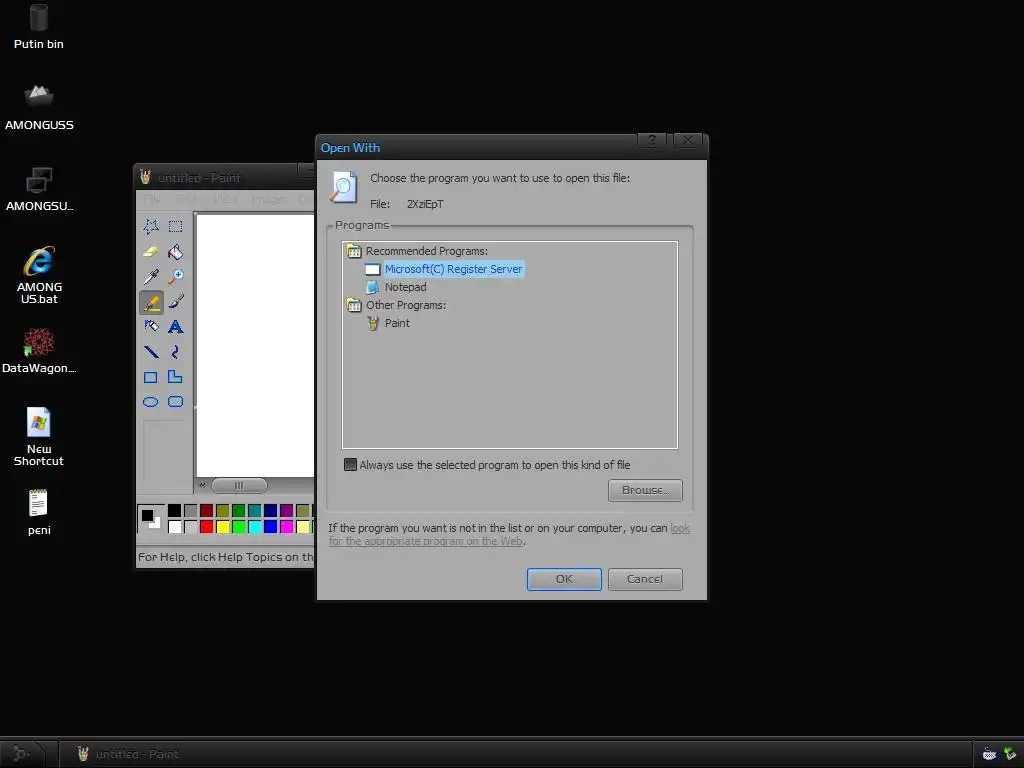Select the Line tool in Paint

(151, 352)
